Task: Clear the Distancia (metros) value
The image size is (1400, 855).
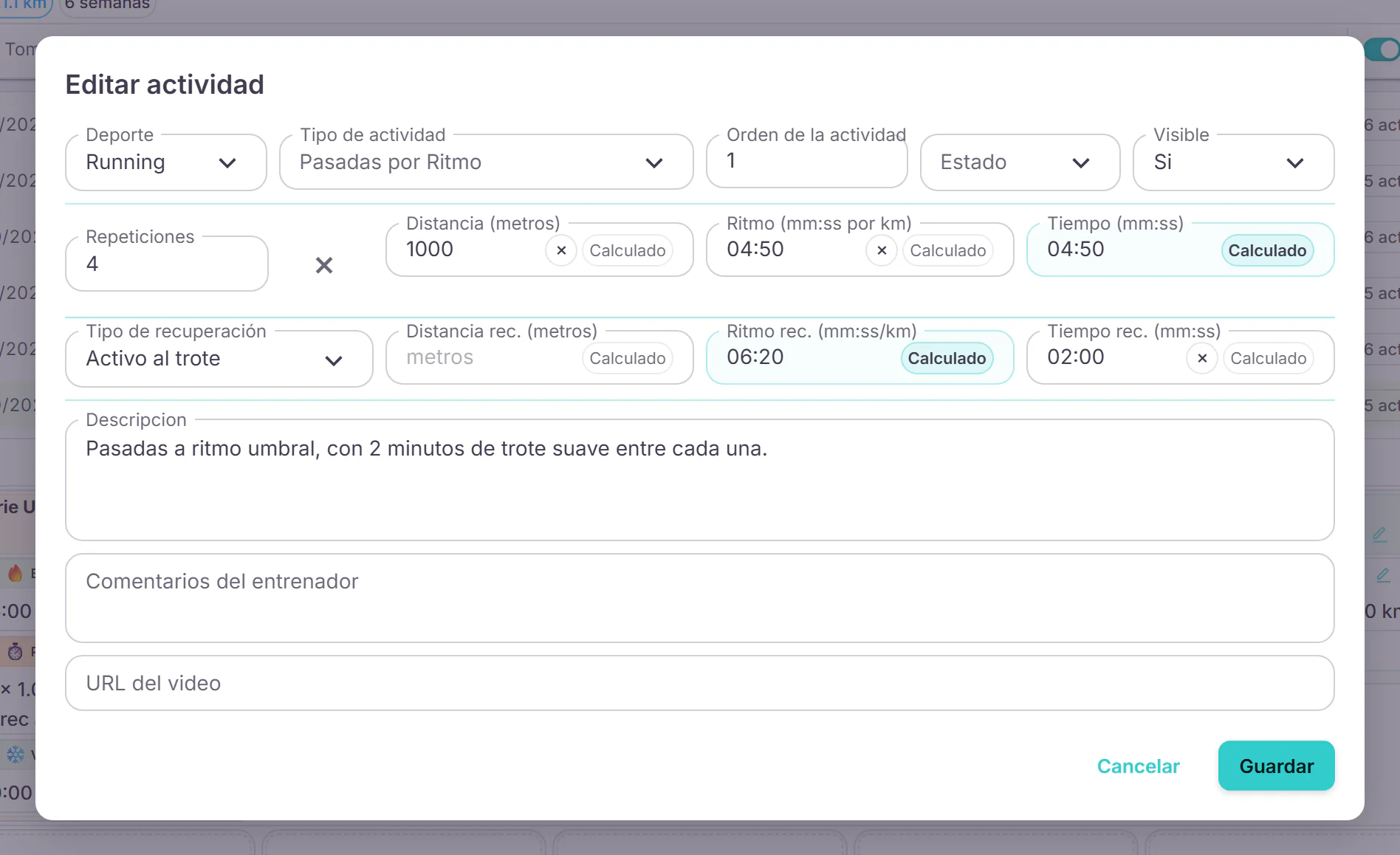Action: click(561, 250)
